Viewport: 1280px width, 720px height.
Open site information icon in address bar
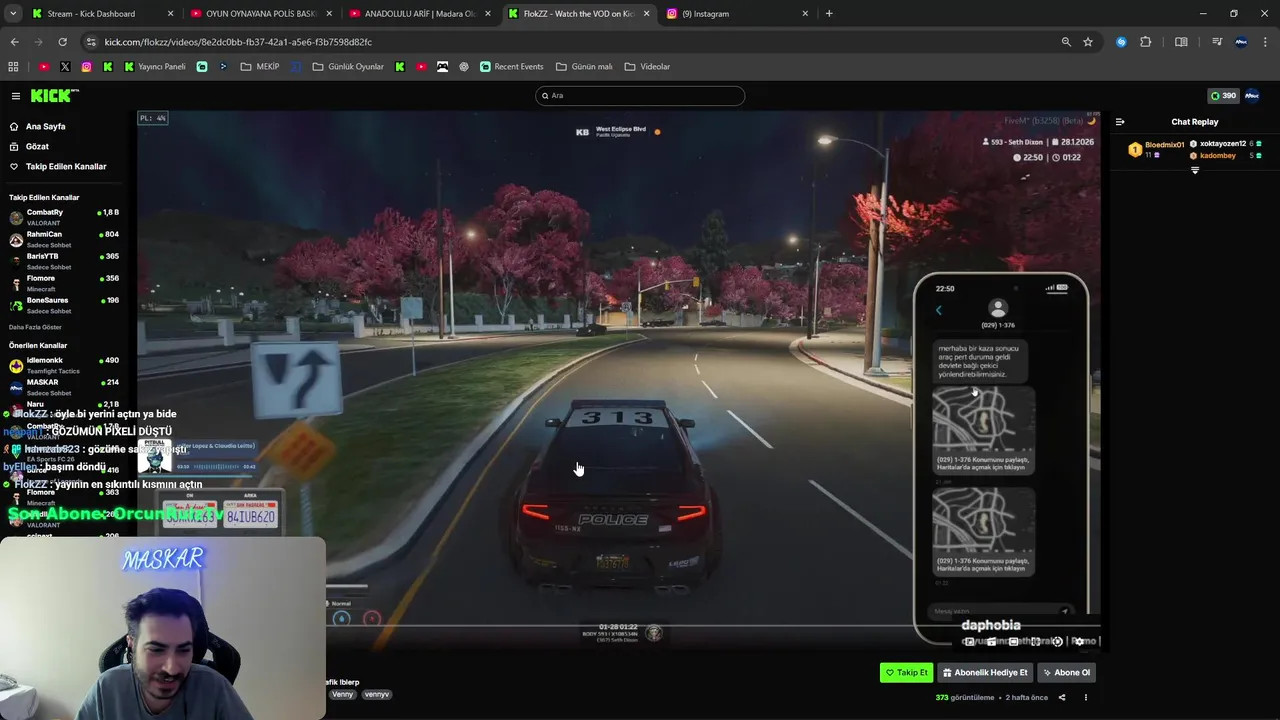pos(91,42)
